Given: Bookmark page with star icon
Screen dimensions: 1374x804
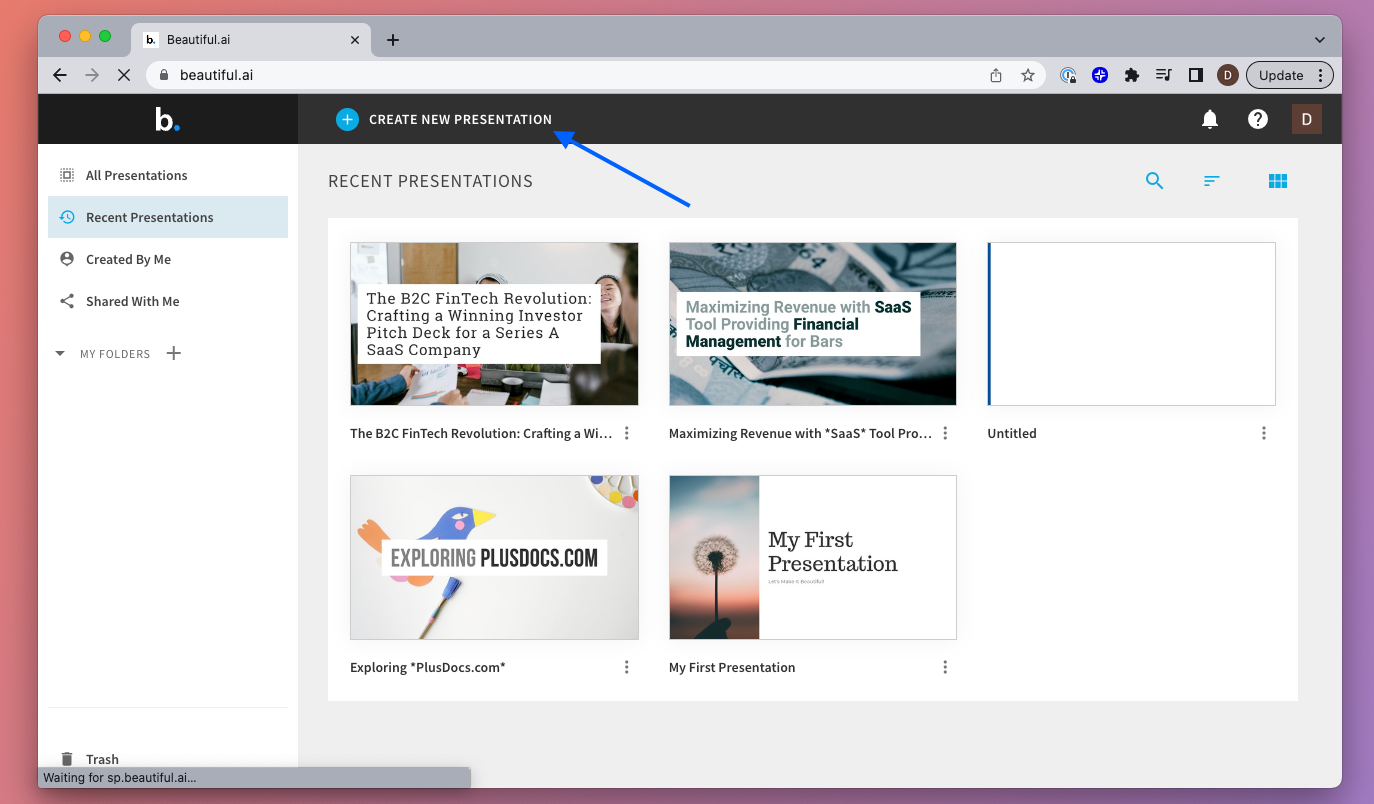Looking at the screenshot, I should [1027, 75].
